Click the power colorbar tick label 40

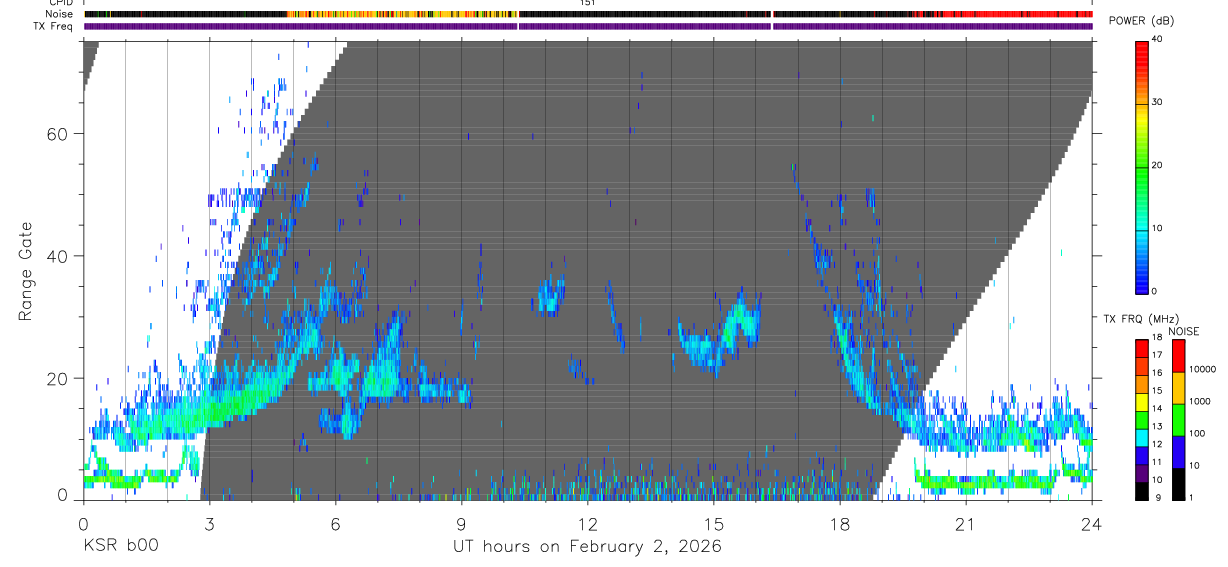click(x=1159, y=40)
